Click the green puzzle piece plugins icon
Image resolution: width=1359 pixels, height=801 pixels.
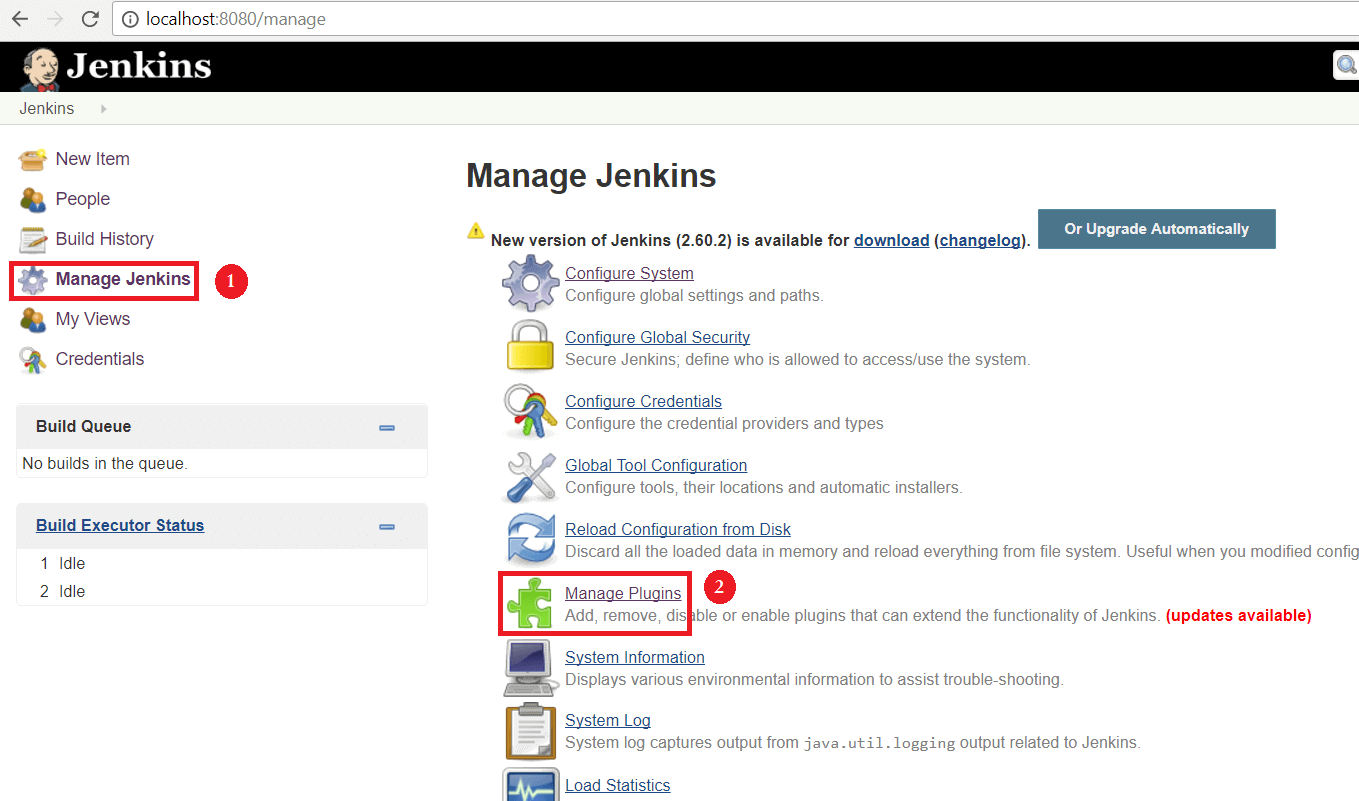(x=530, y=603)
